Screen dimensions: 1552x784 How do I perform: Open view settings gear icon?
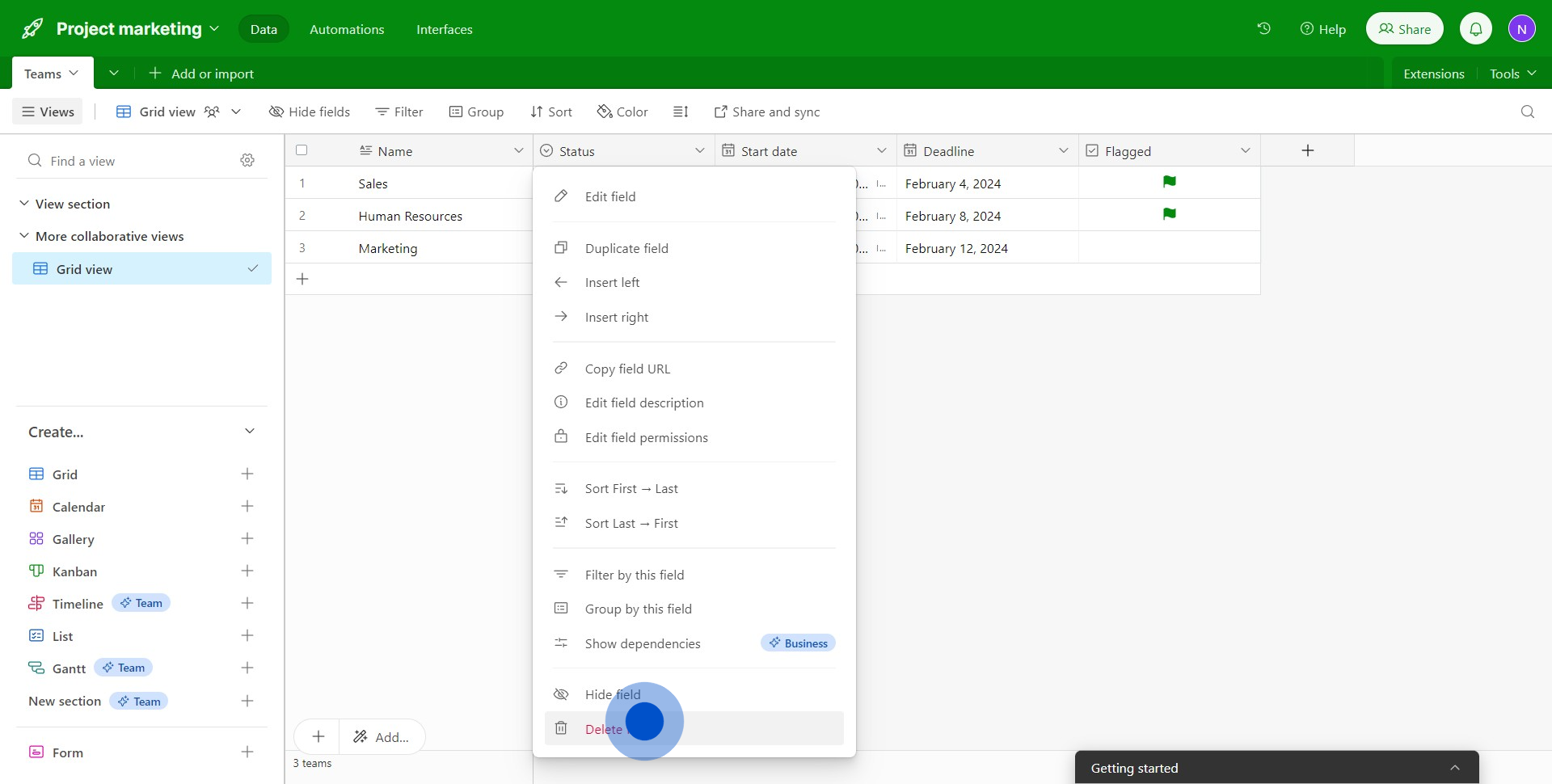247,161
